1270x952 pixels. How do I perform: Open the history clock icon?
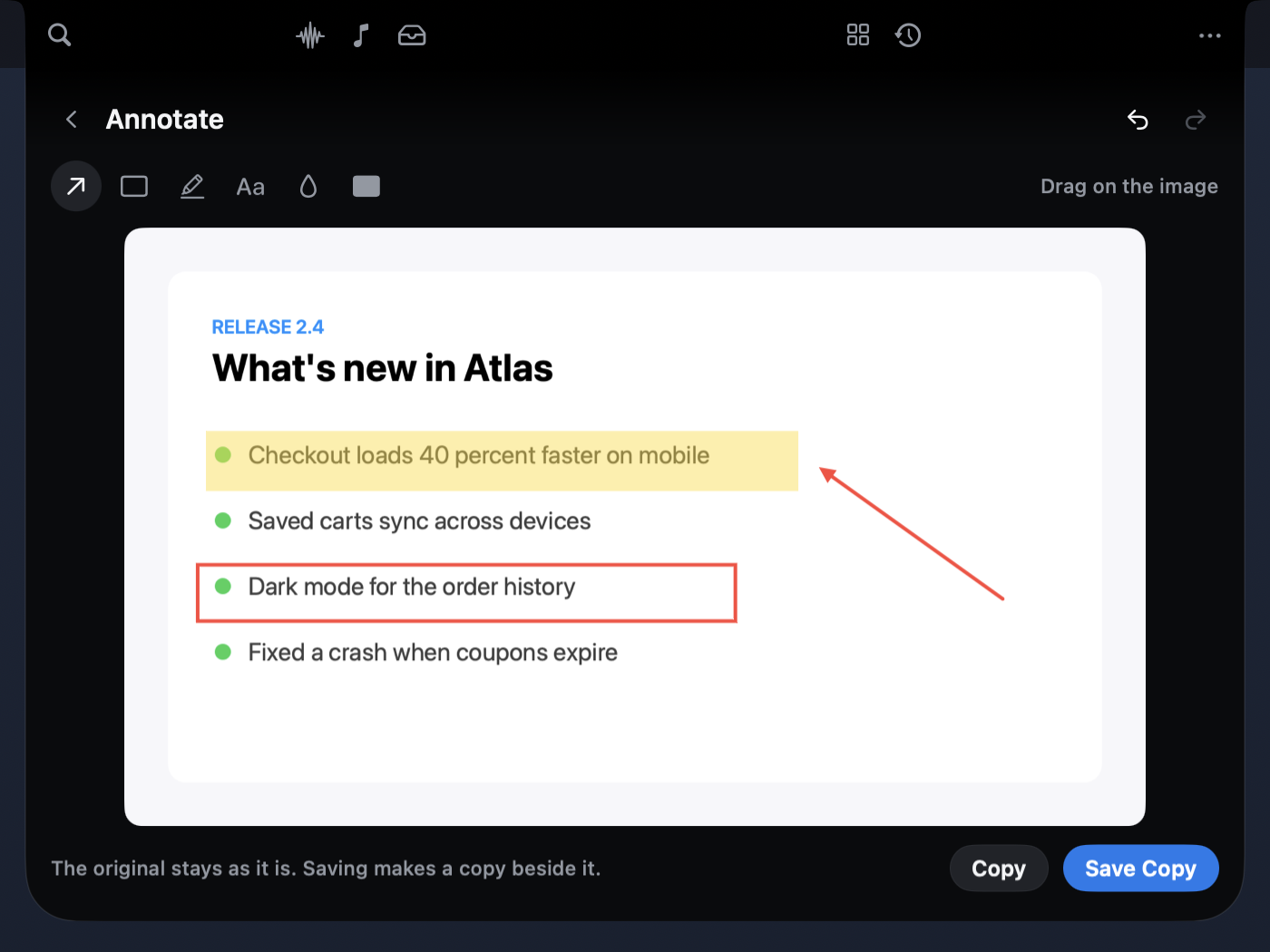[x=908, y=35]
